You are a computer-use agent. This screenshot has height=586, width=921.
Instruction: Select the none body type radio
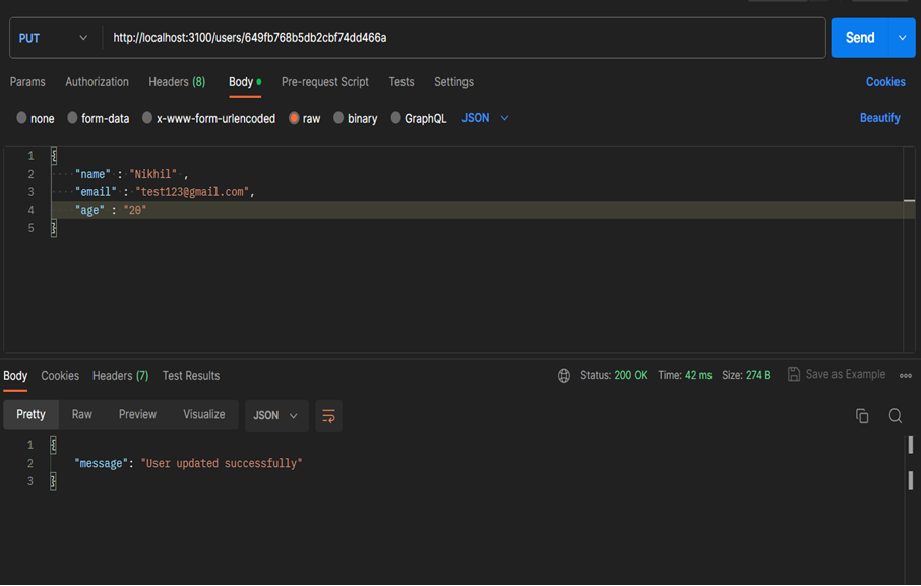click(x=21, y=118)
